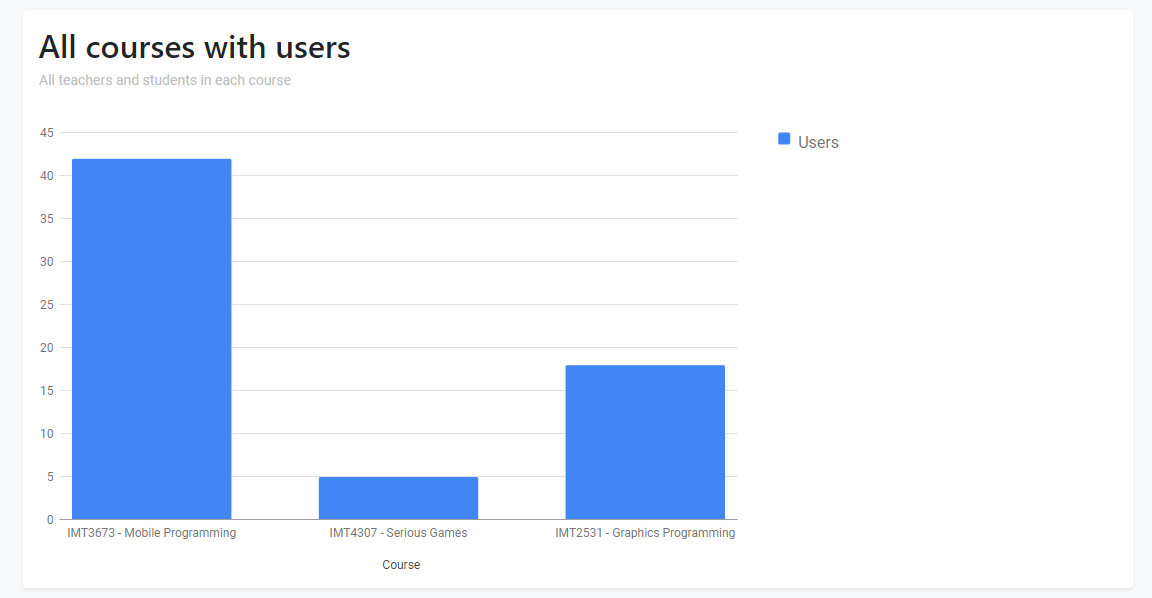Select the 'Users' legend label

coord(818,143)
